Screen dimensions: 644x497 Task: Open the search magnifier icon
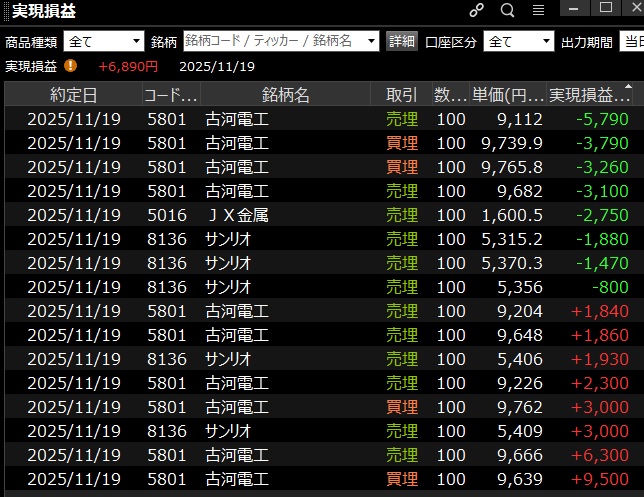coord(507,10)
